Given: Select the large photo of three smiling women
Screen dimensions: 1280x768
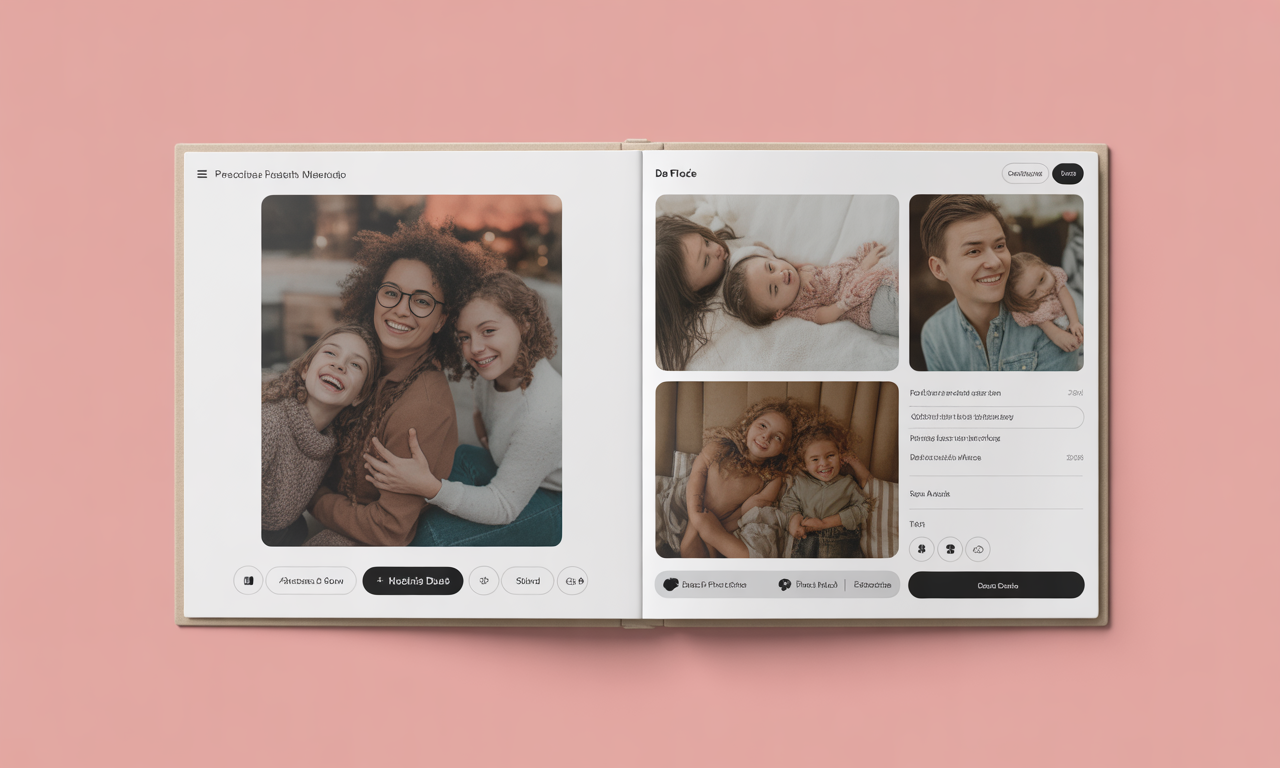Looking at the screenshot, I should pos(411,370).
